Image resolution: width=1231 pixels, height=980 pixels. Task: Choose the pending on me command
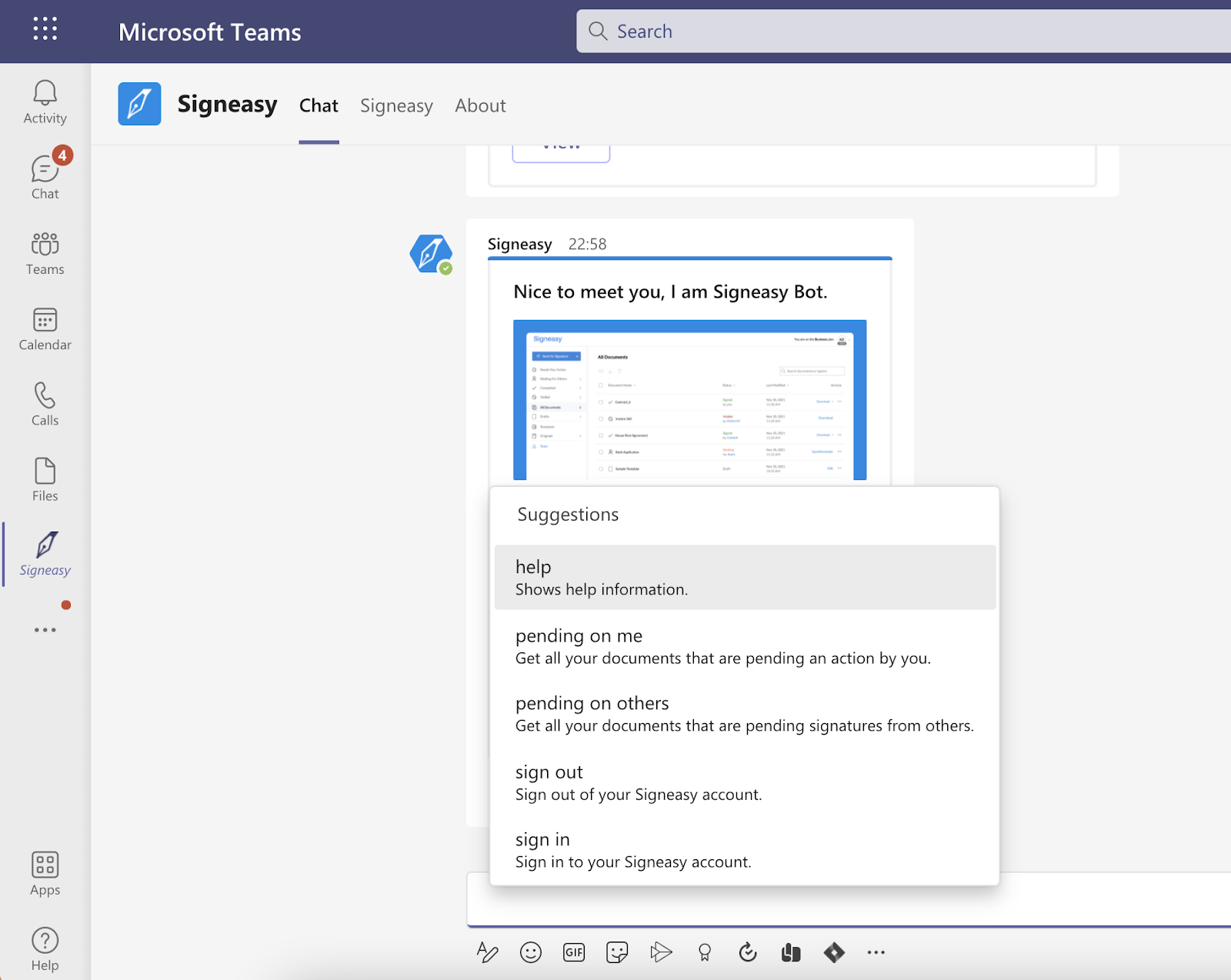[x=745, y=646]
